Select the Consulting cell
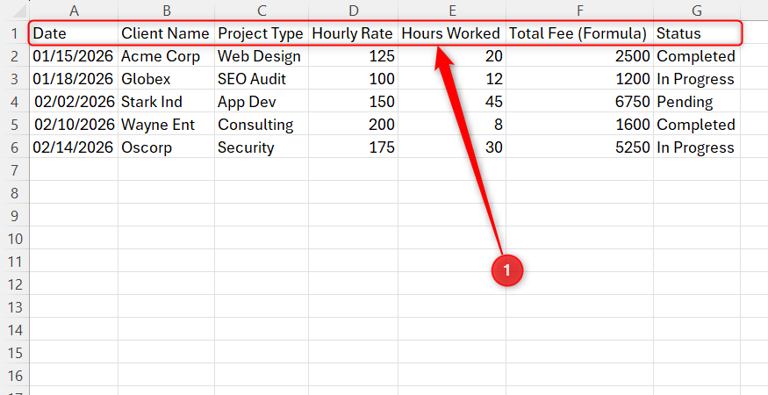 pyautogui.click(x=262, y=124)
